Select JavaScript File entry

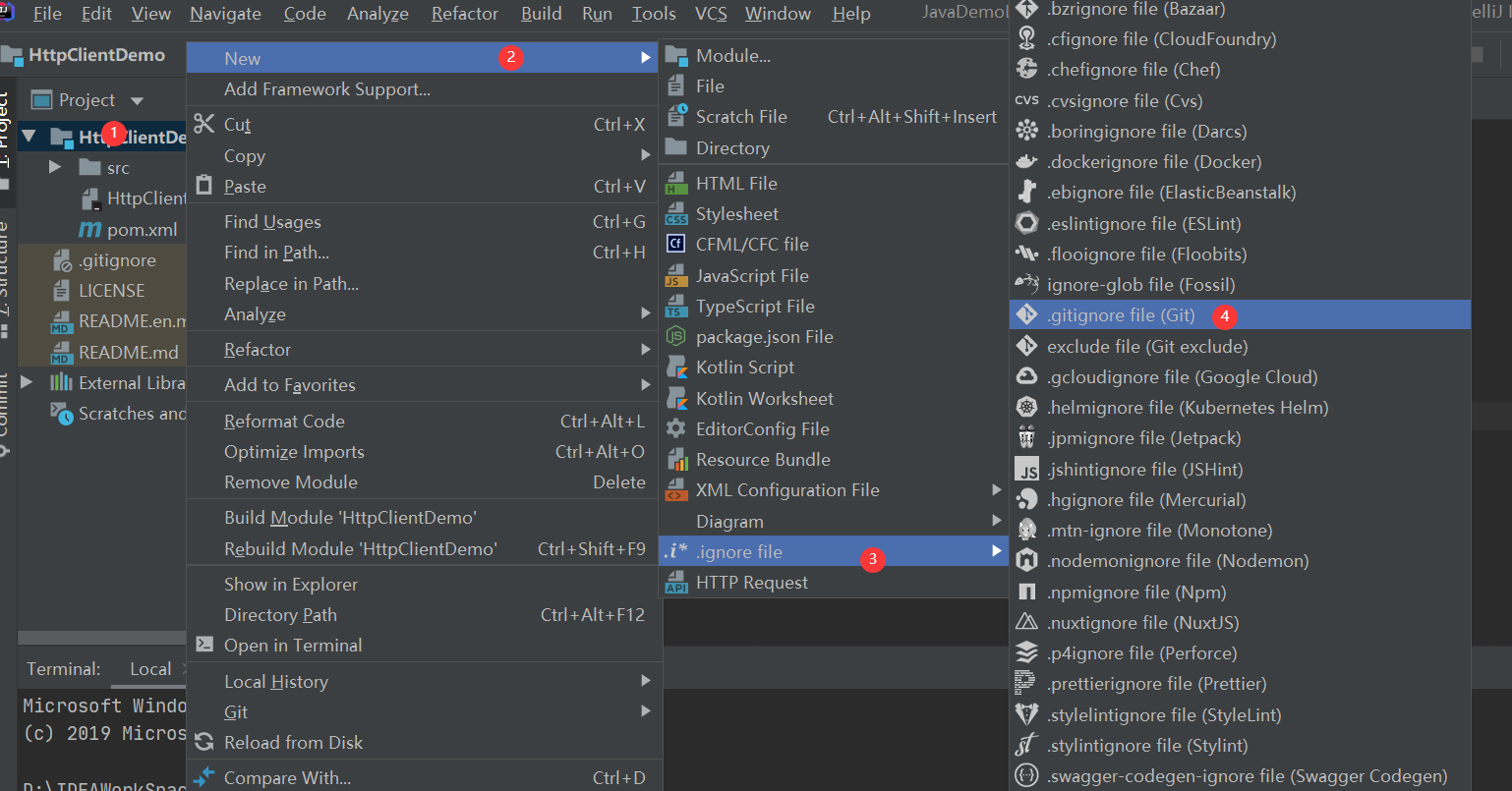834,276
